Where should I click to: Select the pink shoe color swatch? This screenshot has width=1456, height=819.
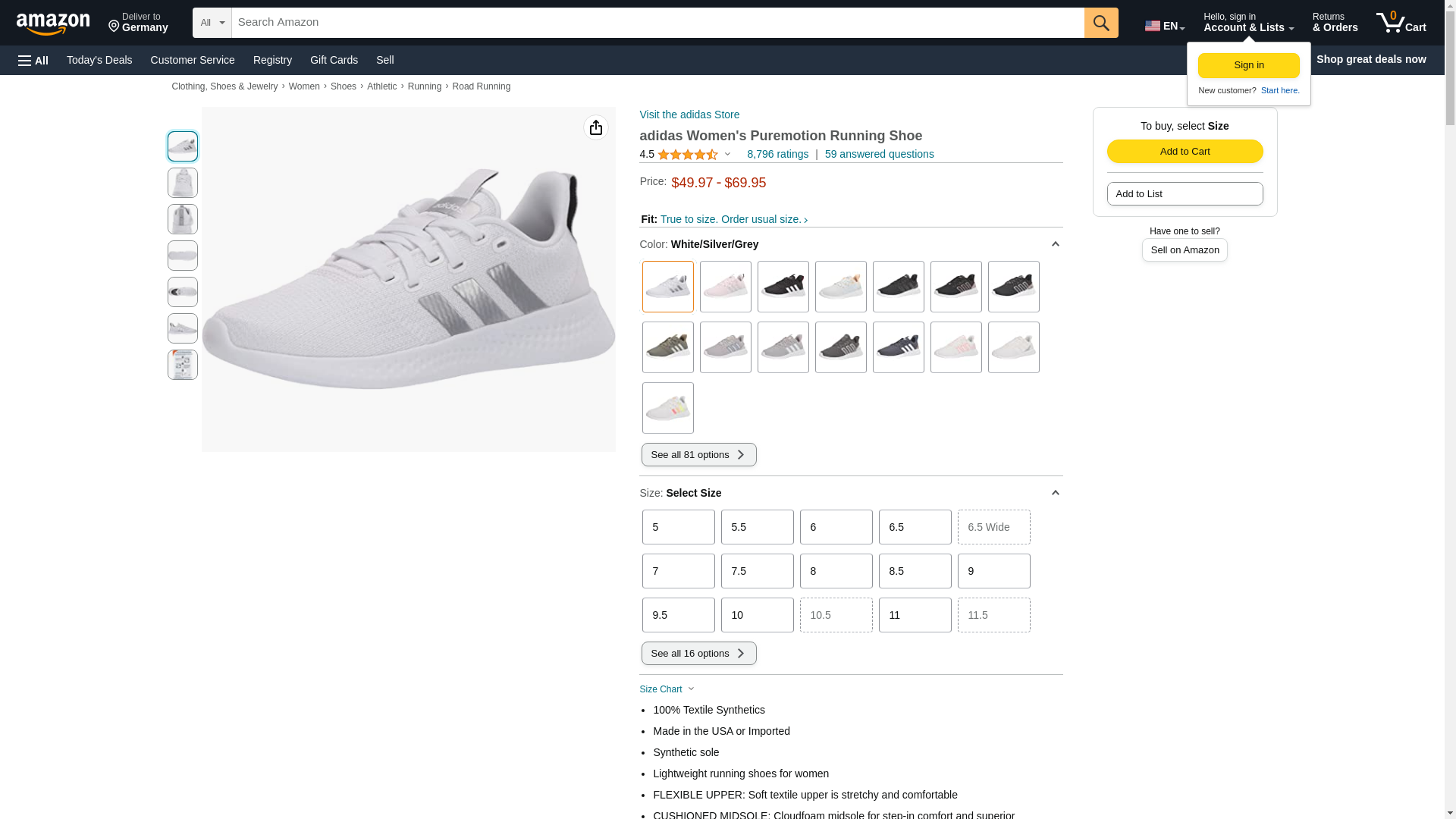[726, 287]
